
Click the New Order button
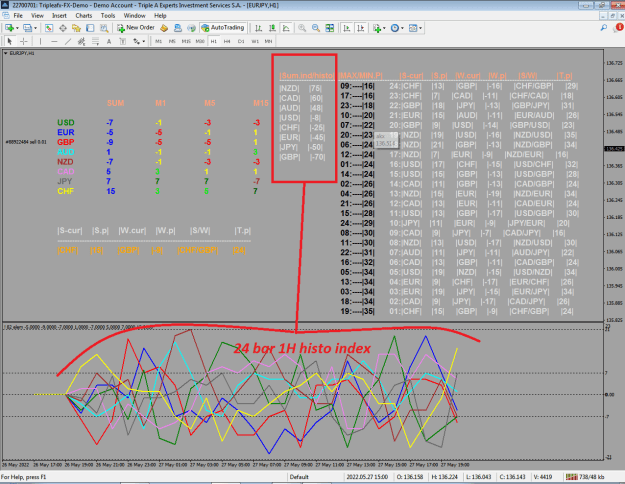point(136,28)
